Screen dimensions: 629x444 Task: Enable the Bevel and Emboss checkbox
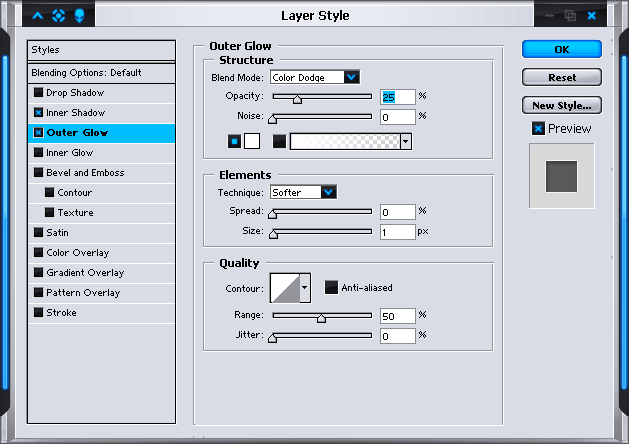click(x=39, y=172)
